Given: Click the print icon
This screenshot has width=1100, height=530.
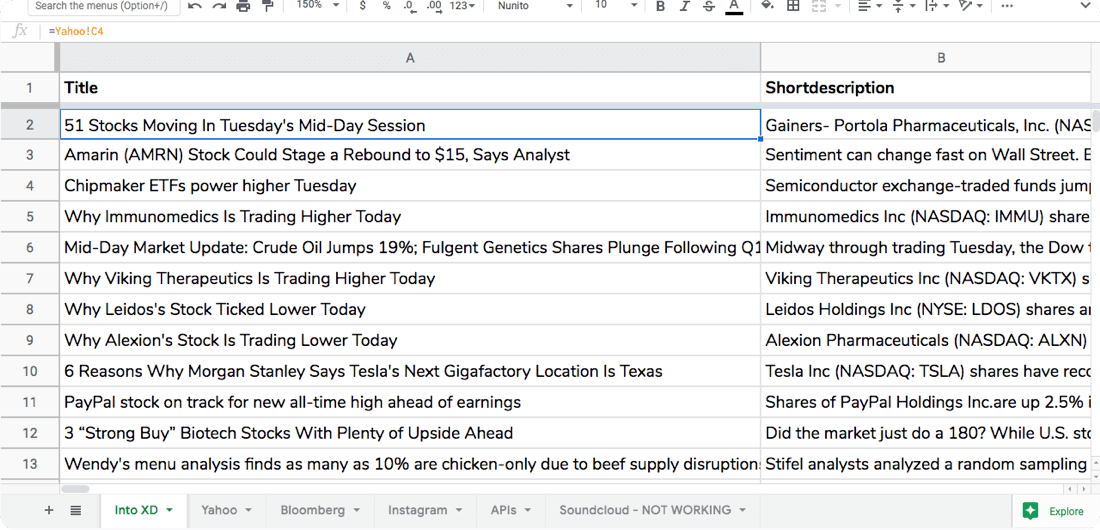Looking at the screenshot, I should tap(243, 6).
